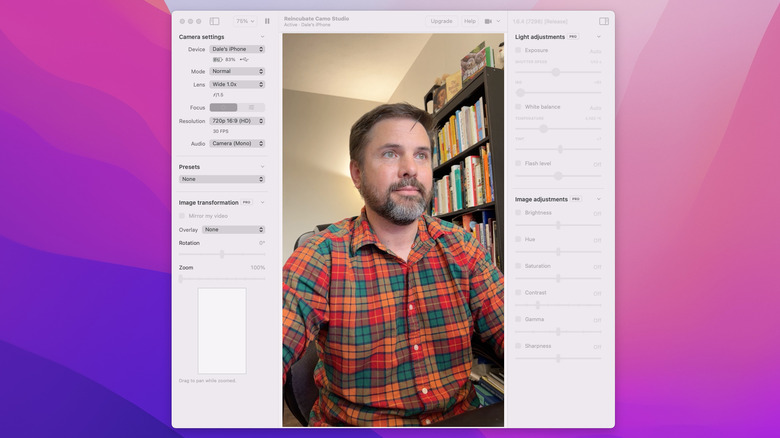Click the Saturation slider handle
780x438 pixels.
click(x=558, y=278)
